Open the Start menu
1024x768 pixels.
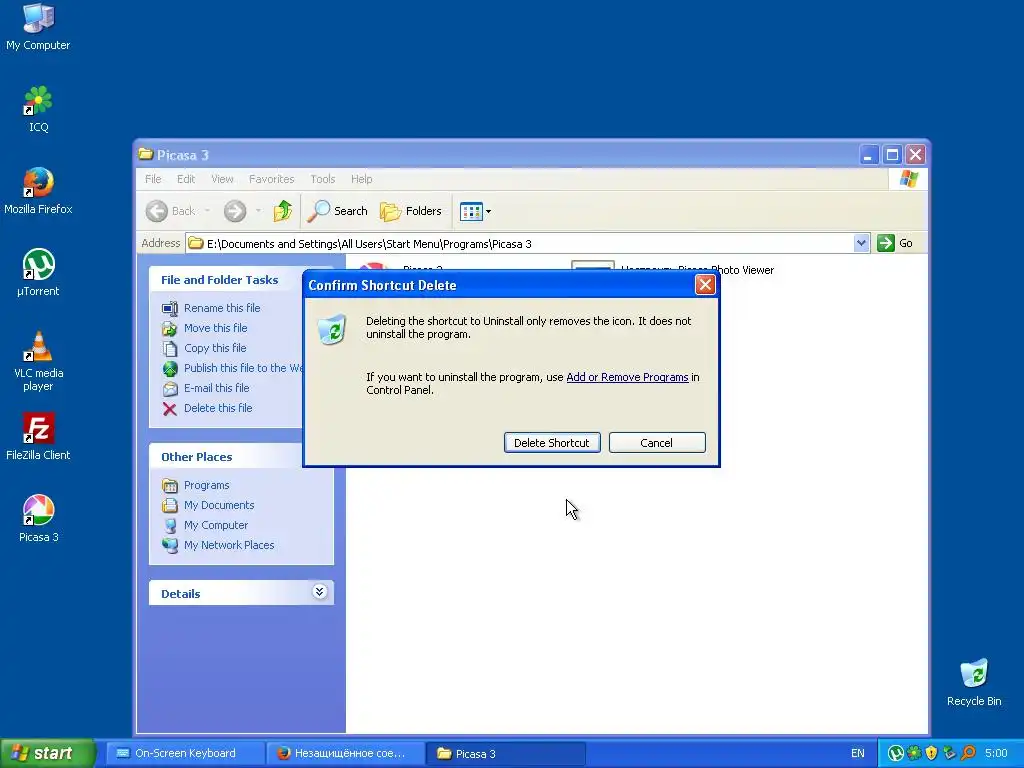tap(46, 753)
